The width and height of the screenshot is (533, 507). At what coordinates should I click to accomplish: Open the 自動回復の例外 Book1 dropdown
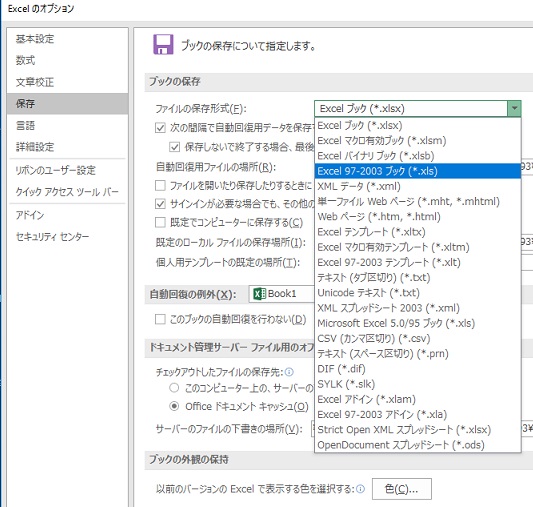coord(282,294)
